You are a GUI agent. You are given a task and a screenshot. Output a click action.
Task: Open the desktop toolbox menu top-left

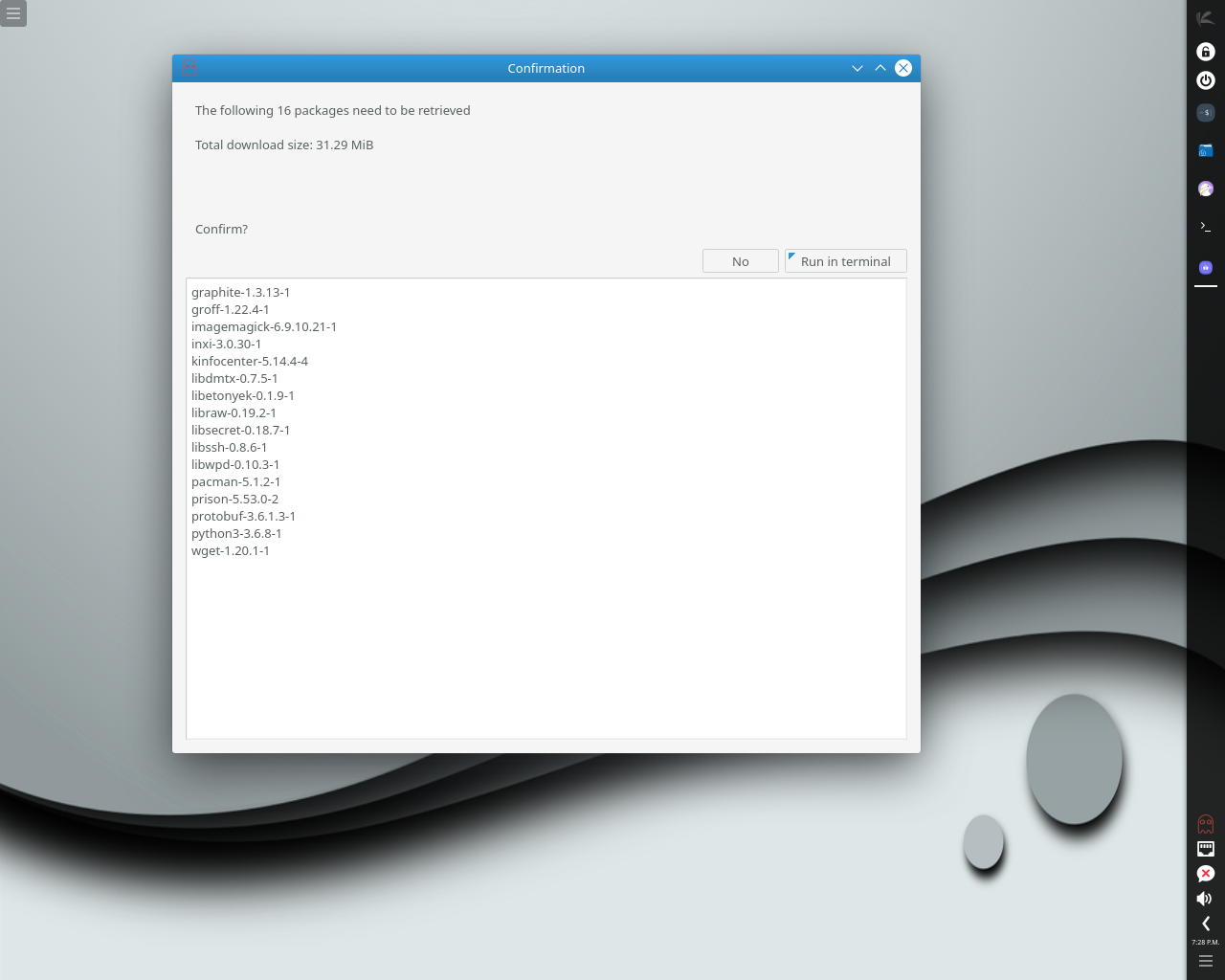[13, 13]
